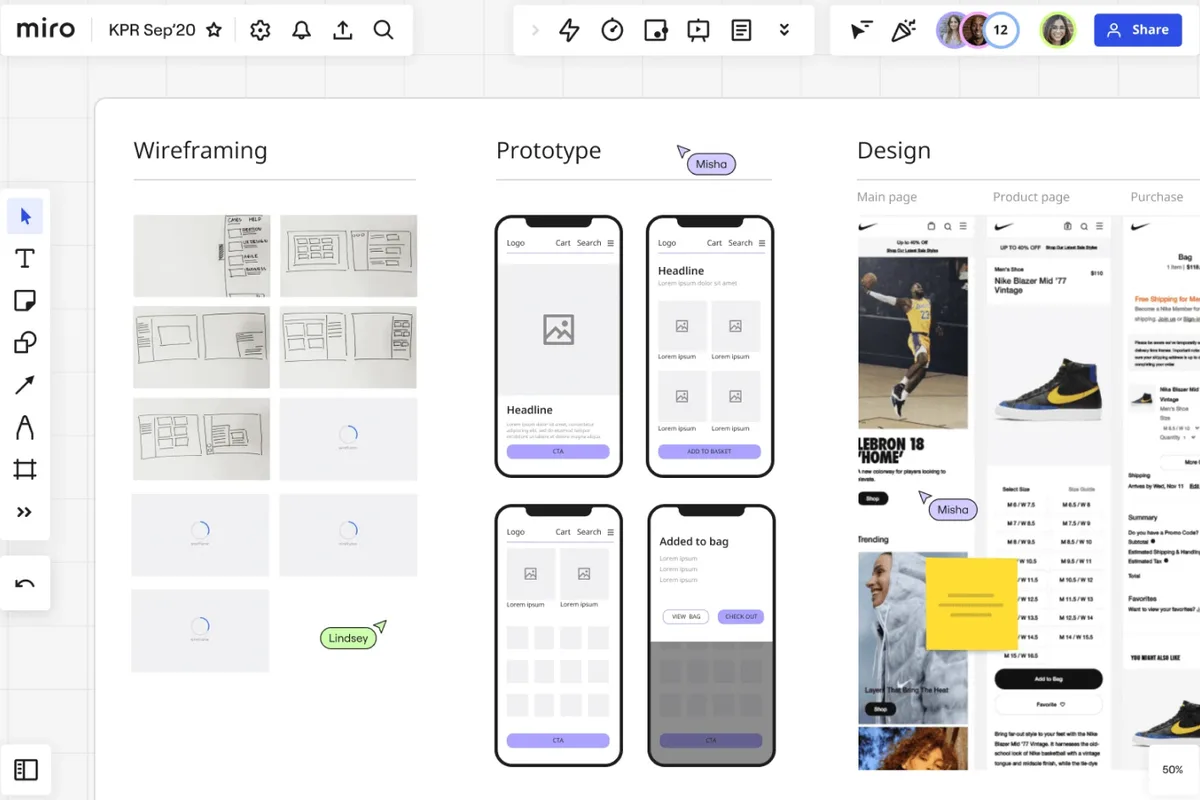
Task: Choose the Select cursor tool
Action: [25, 217]
